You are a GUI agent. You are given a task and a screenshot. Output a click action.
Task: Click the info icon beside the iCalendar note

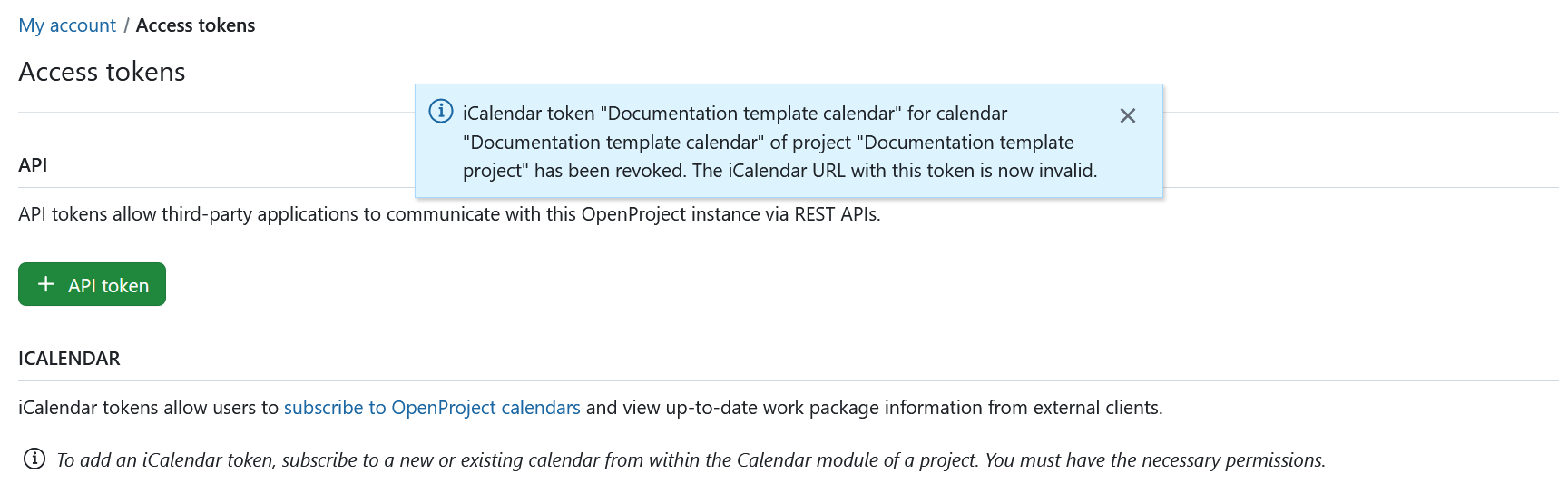point(34,459)
